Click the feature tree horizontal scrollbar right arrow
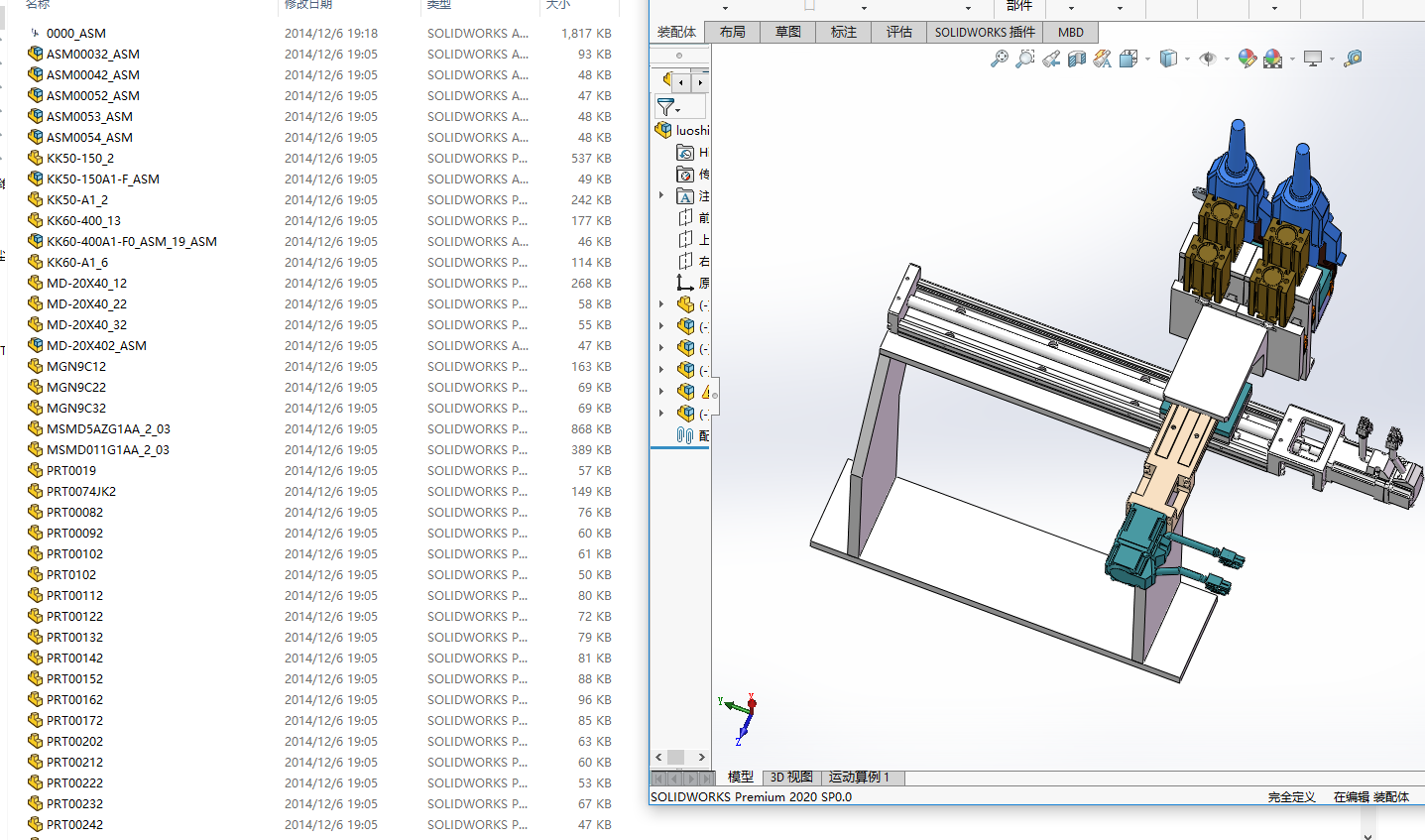 click(701, 758)
